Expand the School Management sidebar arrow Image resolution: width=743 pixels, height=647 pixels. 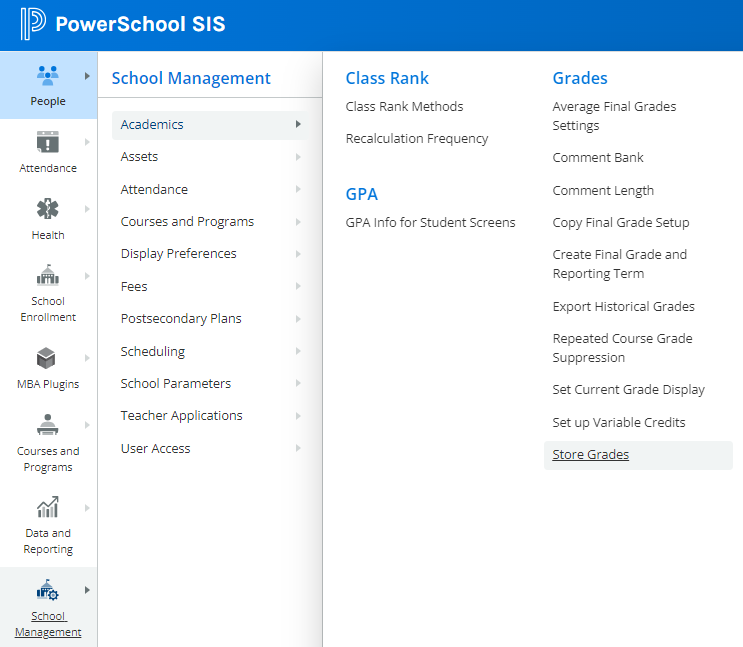click(87, 590)
